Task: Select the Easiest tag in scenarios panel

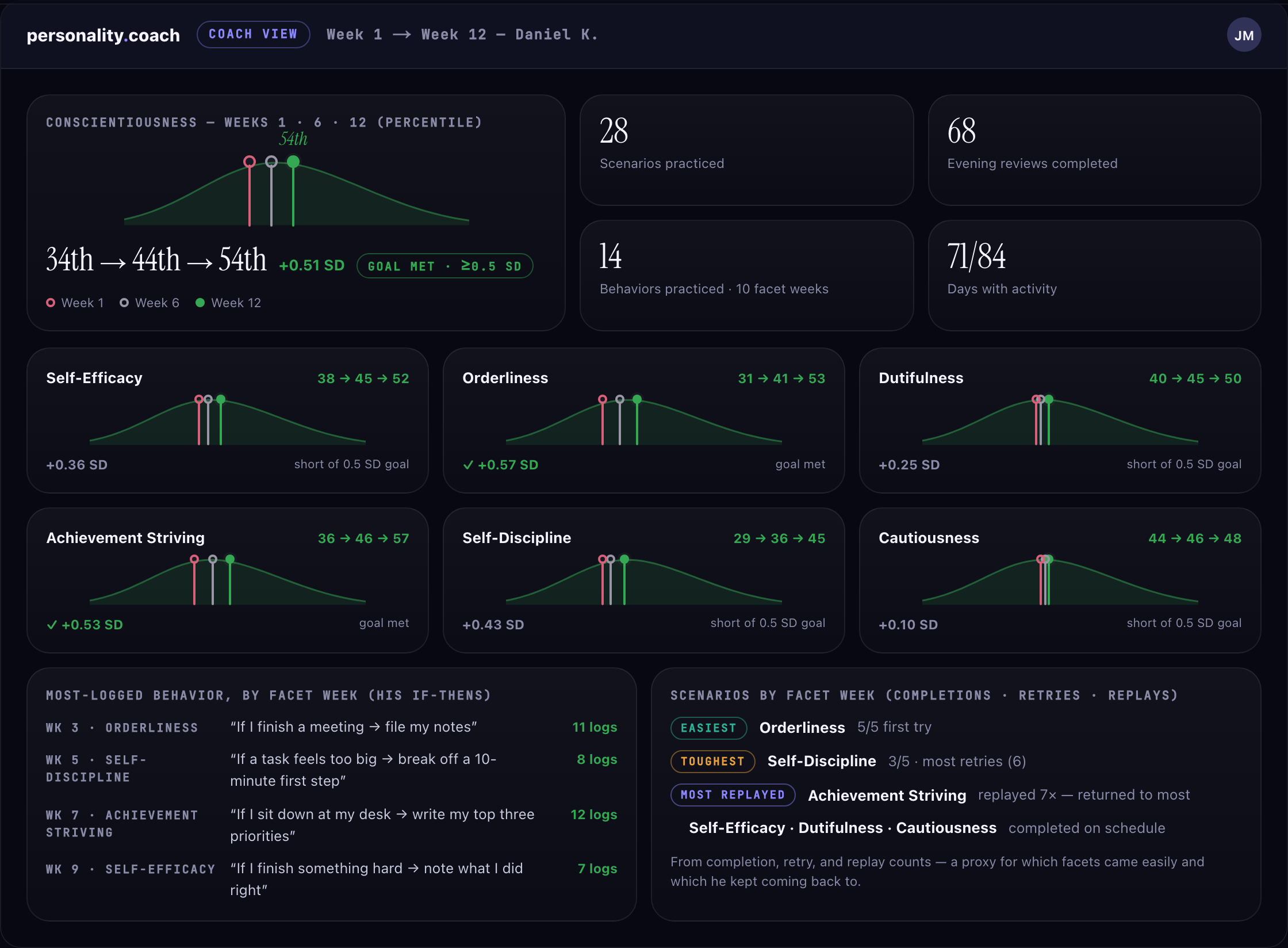Action: 708,728
